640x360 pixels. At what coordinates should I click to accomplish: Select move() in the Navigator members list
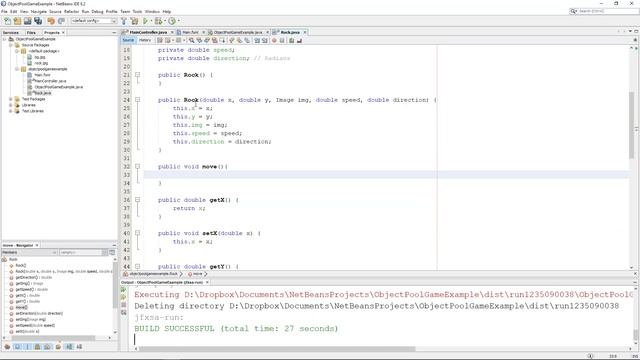(22, 307)
